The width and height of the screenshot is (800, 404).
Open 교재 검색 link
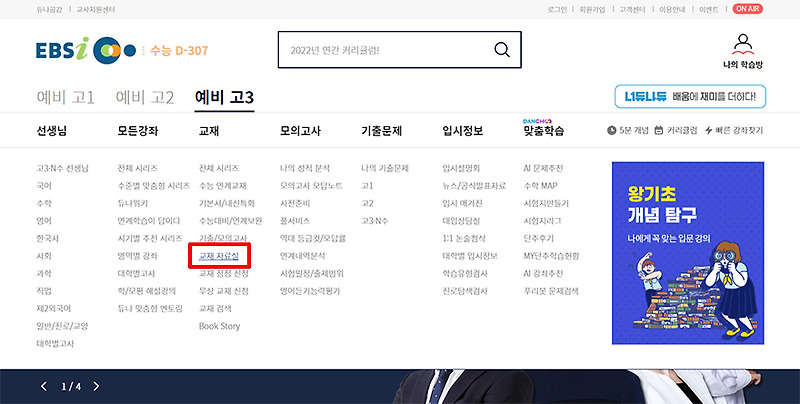pos(215,309)
